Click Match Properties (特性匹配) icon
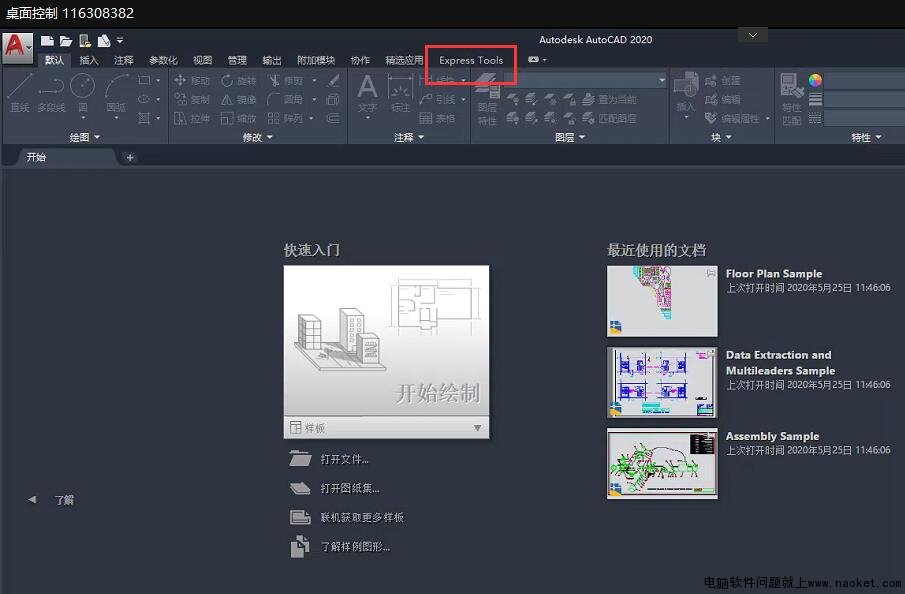 [x=792, y=99]
